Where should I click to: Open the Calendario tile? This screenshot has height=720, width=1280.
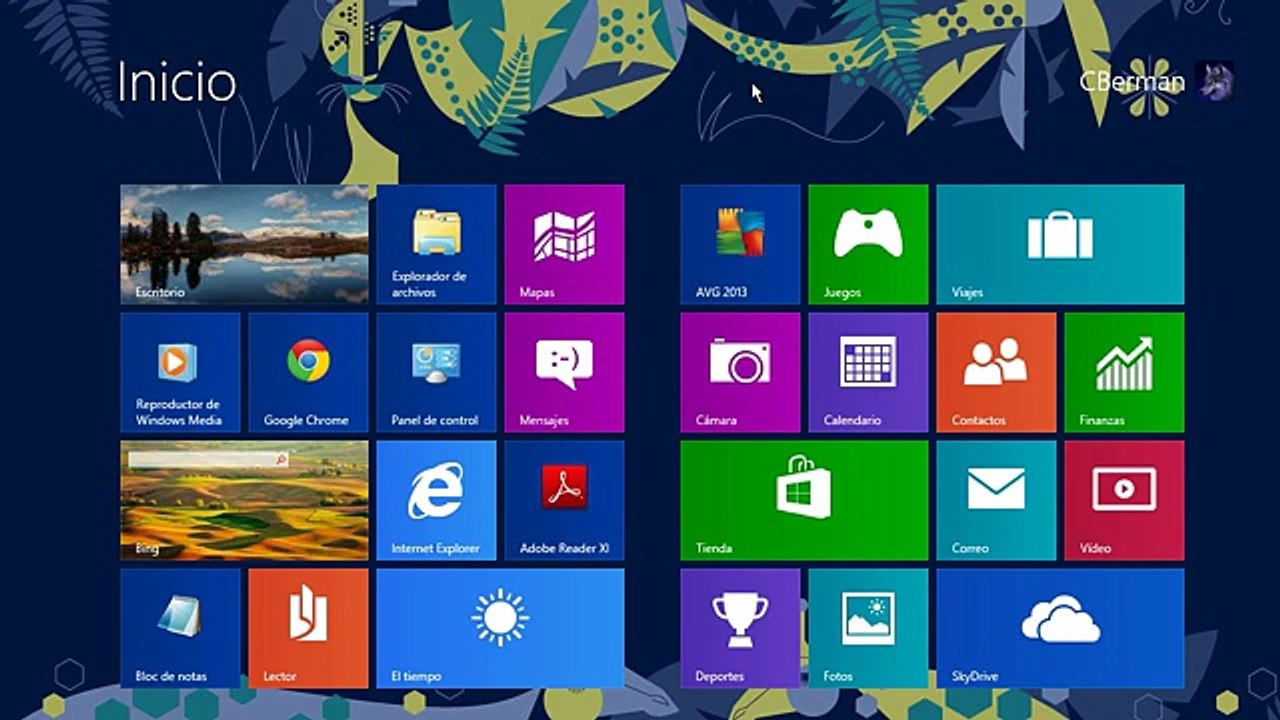(868, 372)
